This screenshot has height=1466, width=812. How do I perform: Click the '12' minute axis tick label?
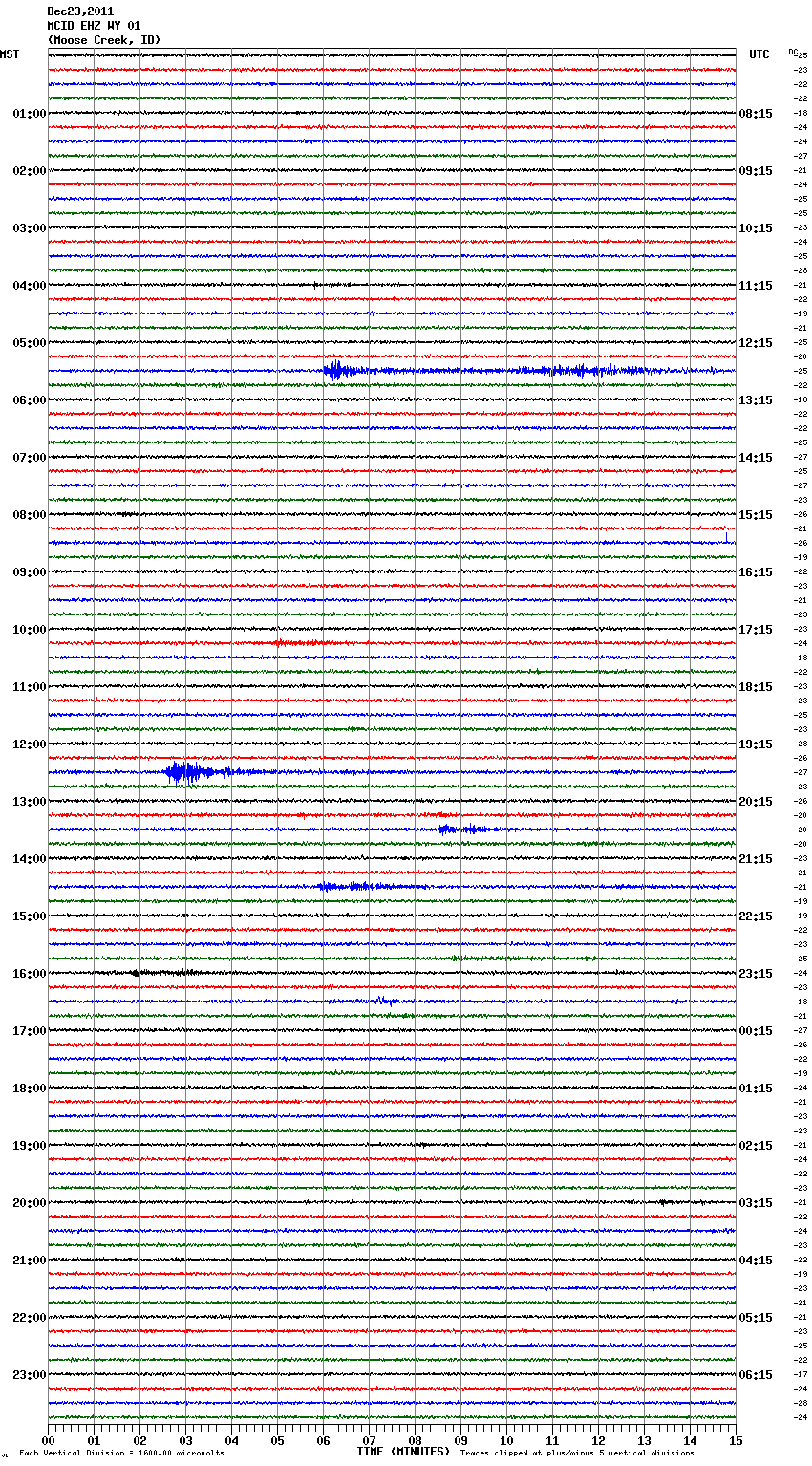click(598, 1441)
